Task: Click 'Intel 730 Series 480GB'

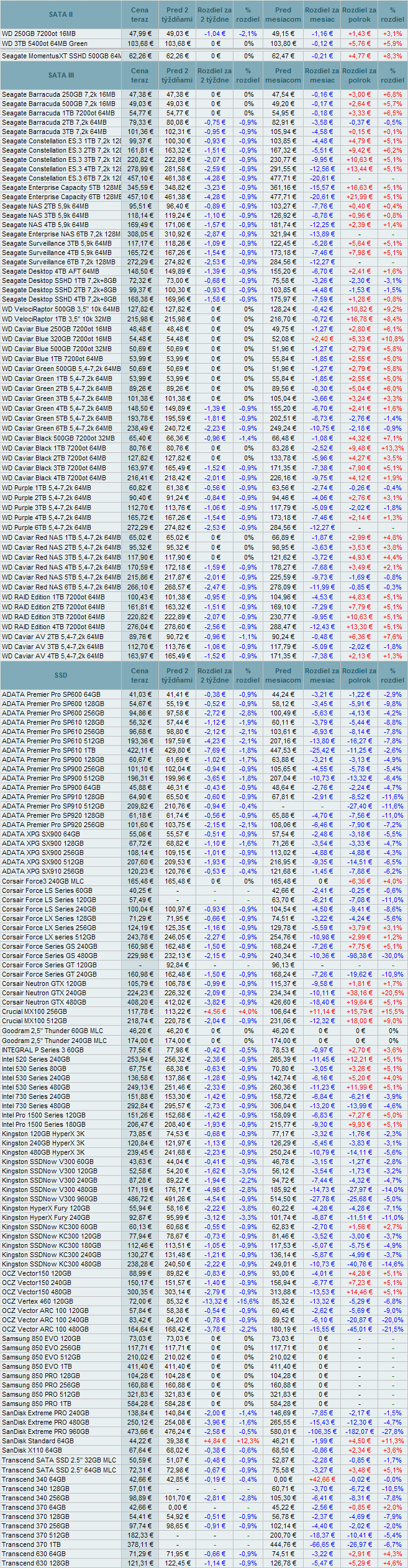Action: 36,1106
